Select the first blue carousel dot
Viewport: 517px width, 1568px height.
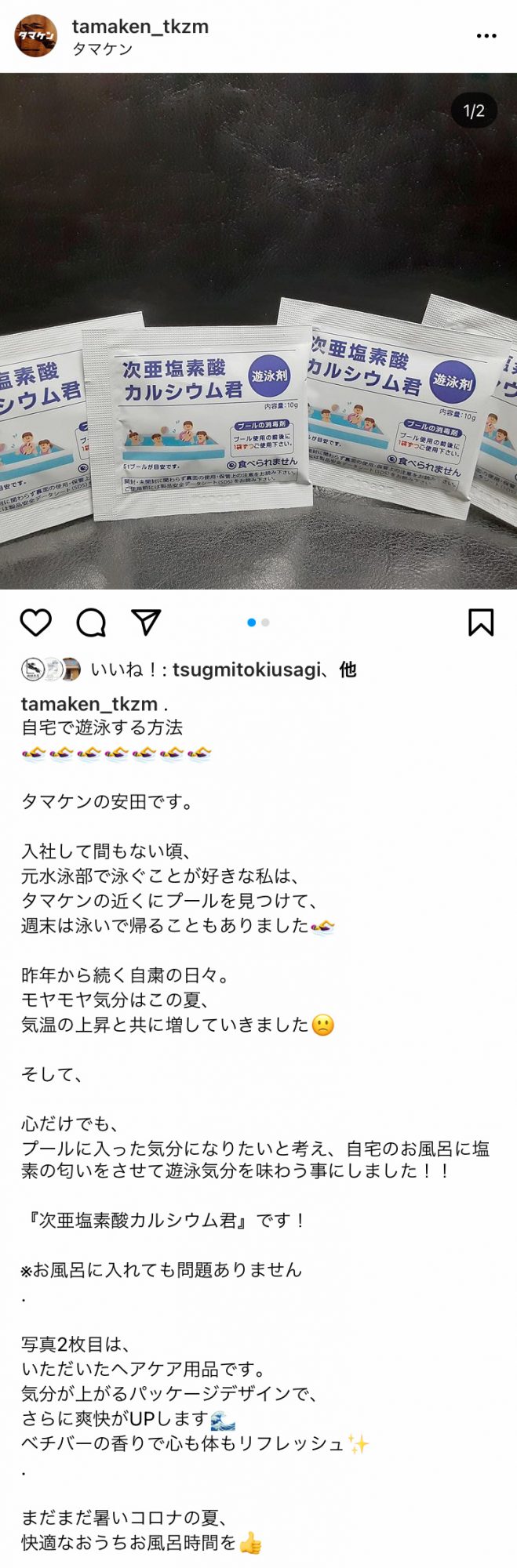251,622
